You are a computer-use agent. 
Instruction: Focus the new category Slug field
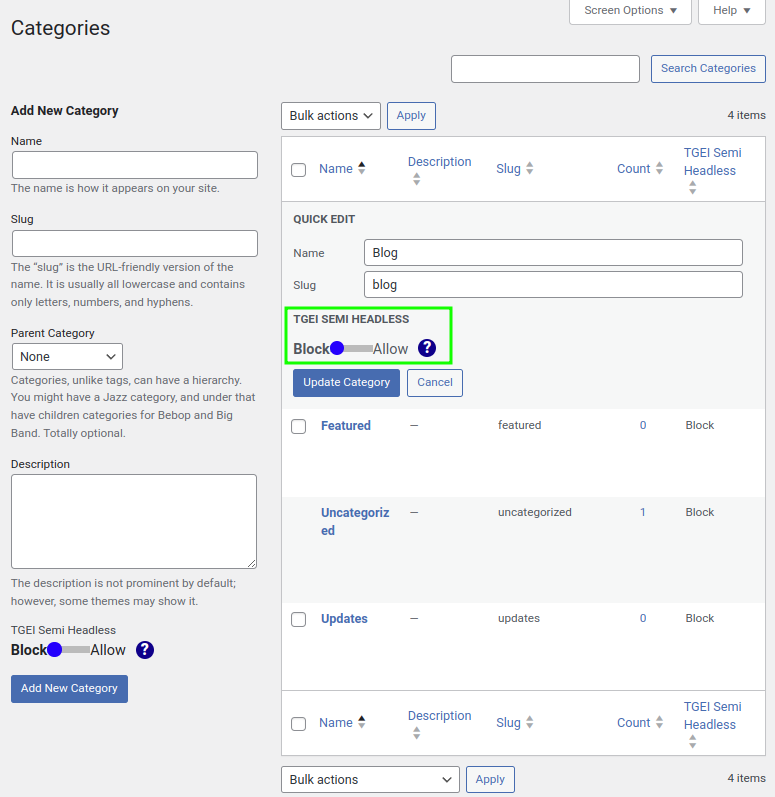click(135, 243)
